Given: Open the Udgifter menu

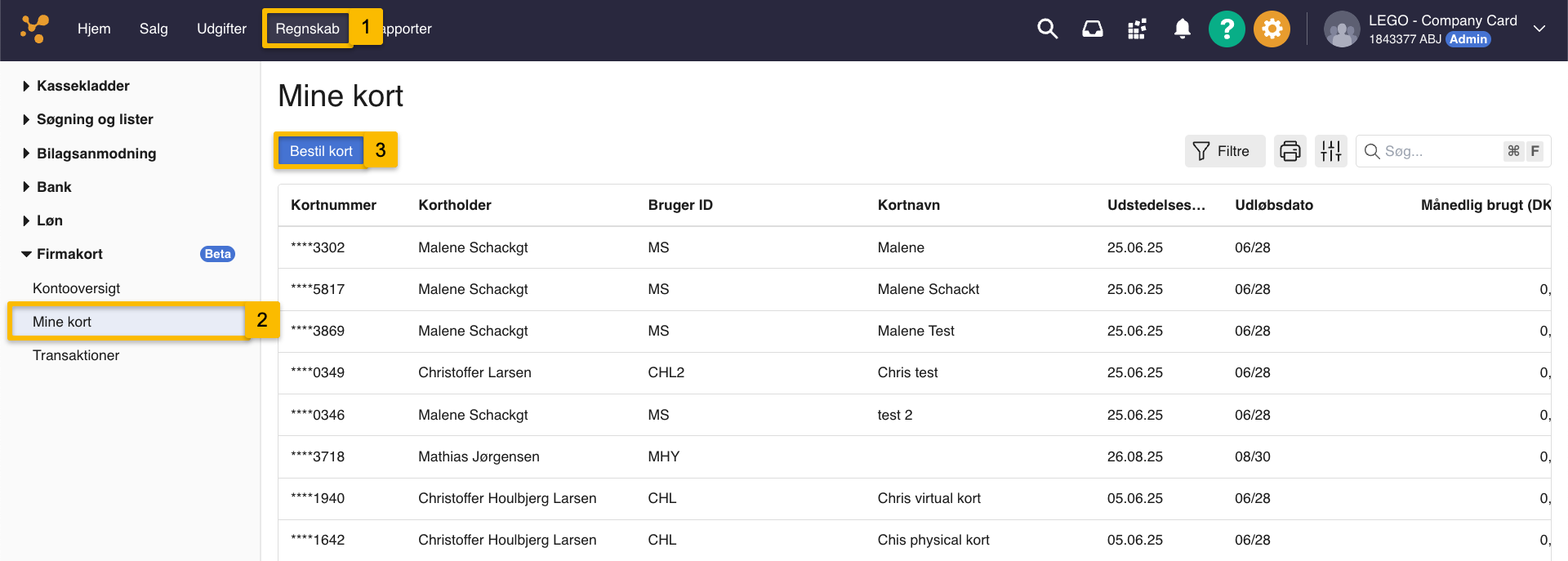Looking at the screenshot, I should [x=221, y=29].
